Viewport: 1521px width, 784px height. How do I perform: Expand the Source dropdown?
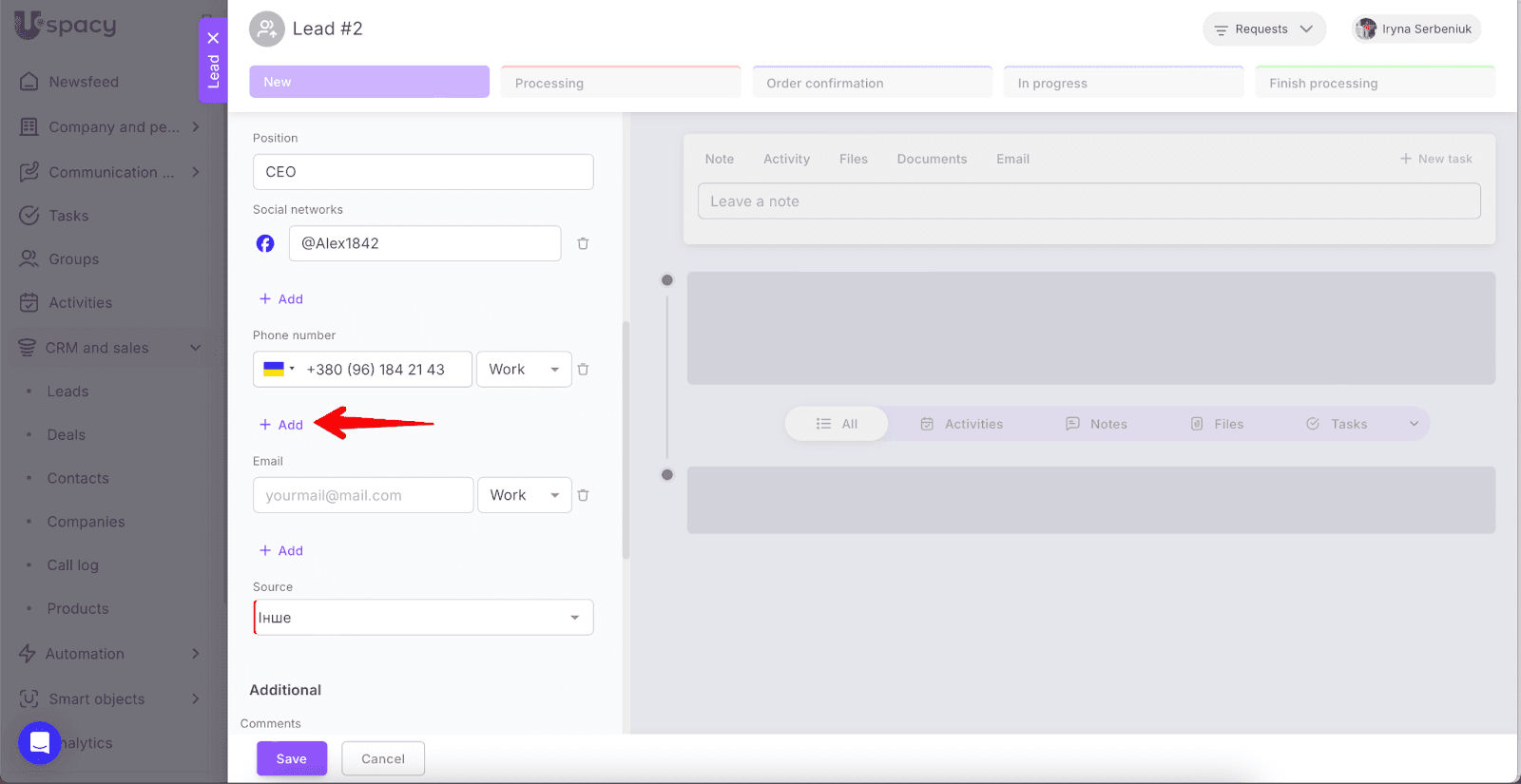click(x=423, y=618)
